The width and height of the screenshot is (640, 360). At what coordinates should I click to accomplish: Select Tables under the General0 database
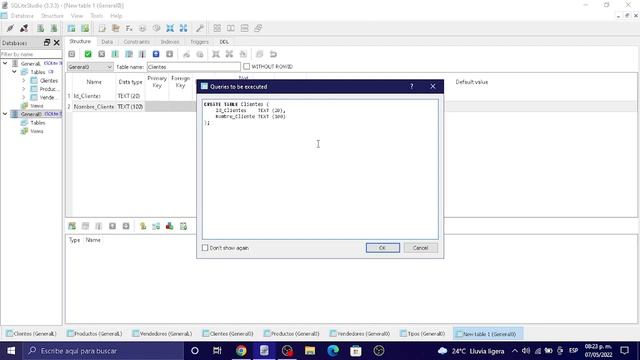click(38, 122)
